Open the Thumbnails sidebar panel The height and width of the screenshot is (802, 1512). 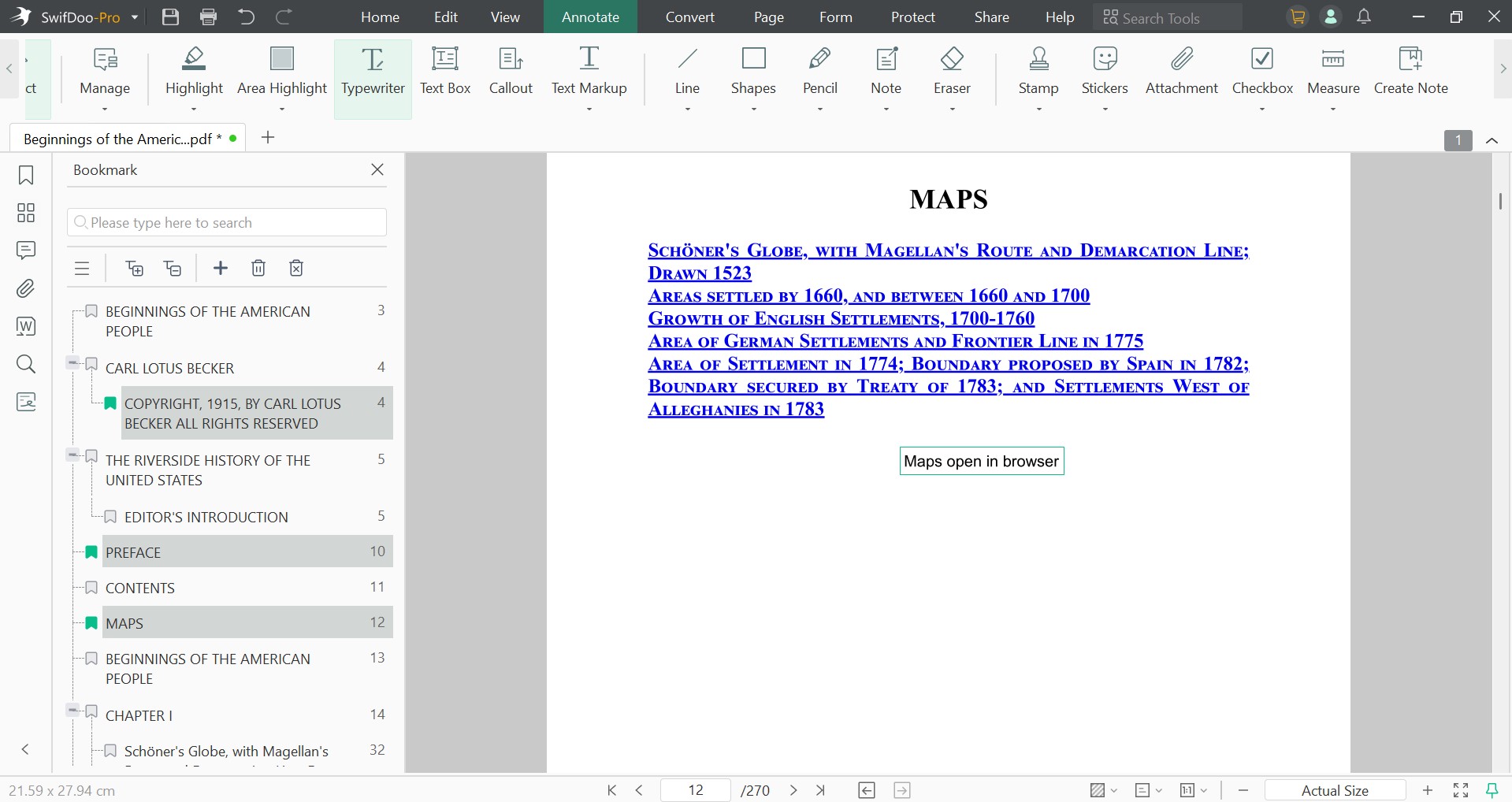[26, 213]
